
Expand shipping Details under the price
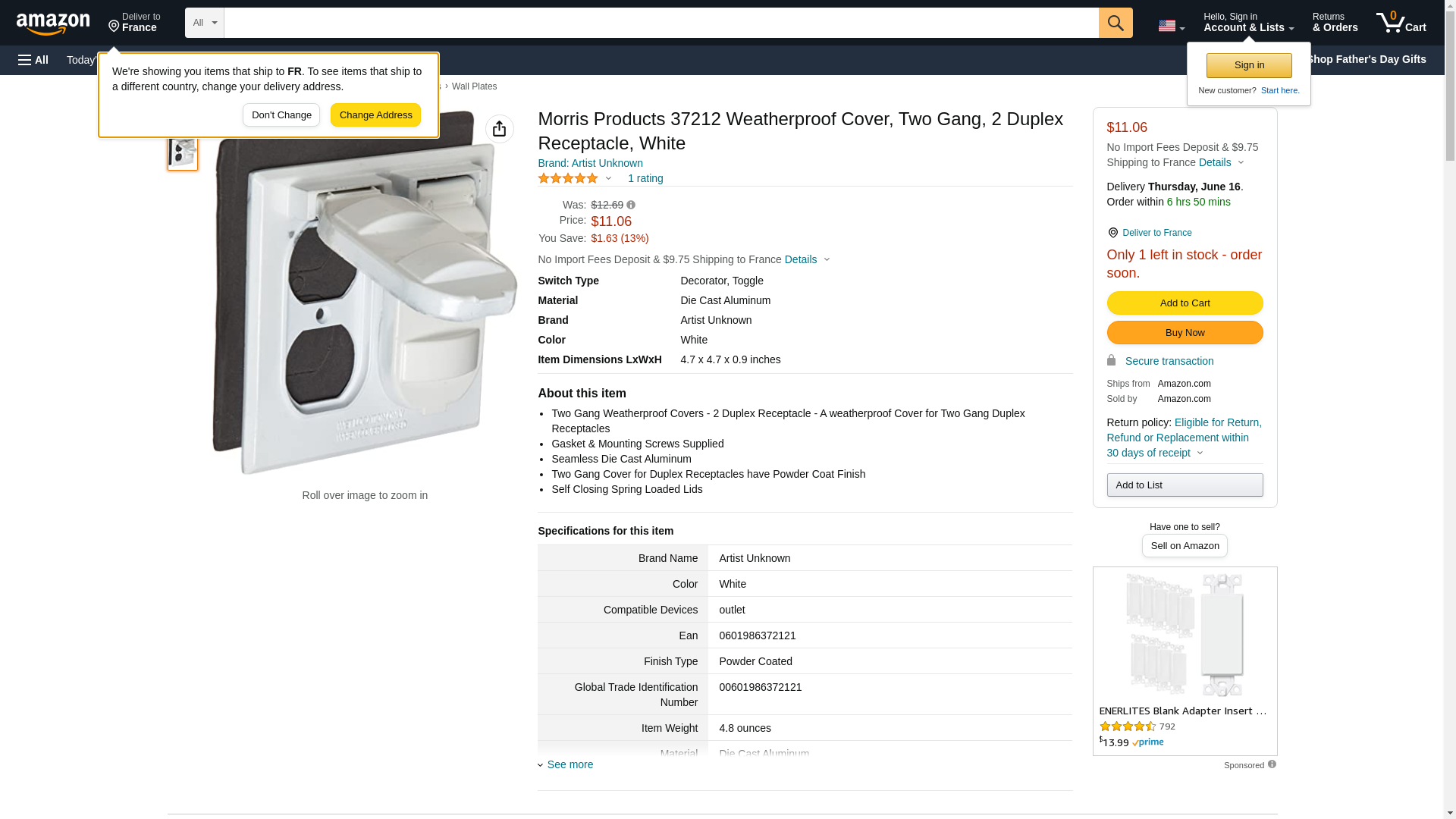tap(807, 259)
